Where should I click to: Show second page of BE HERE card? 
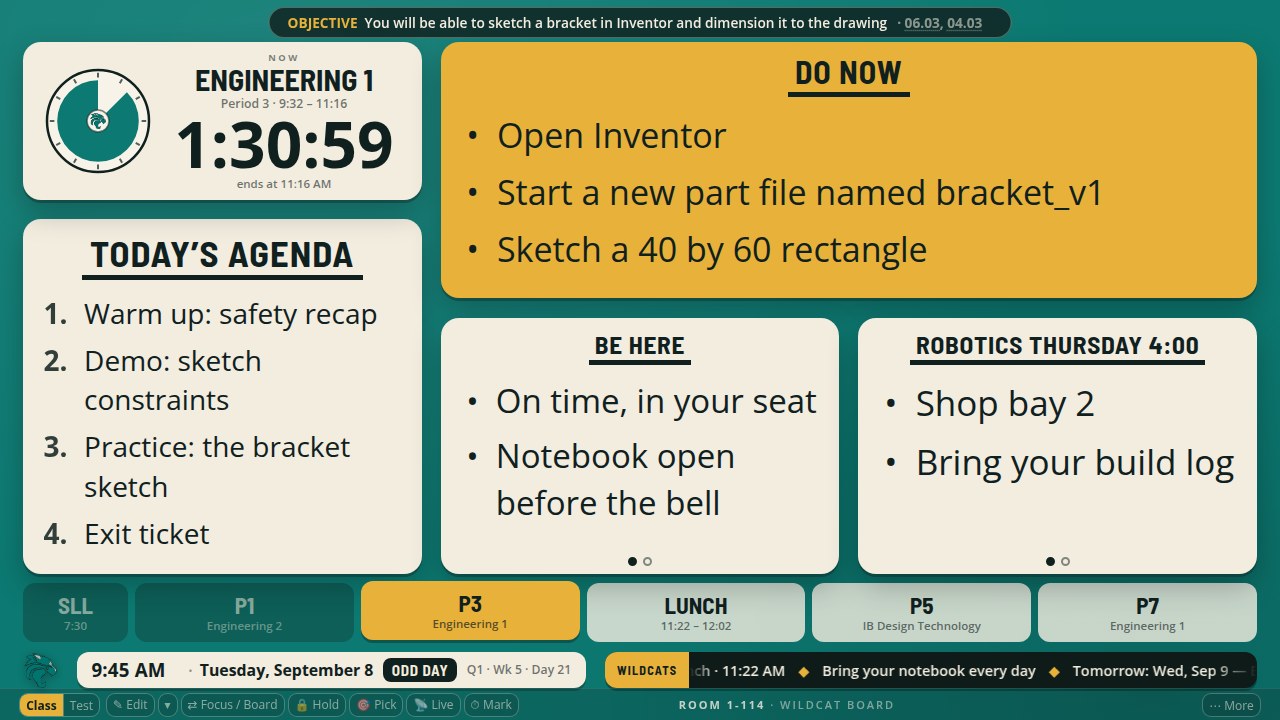tap(647, 561)
